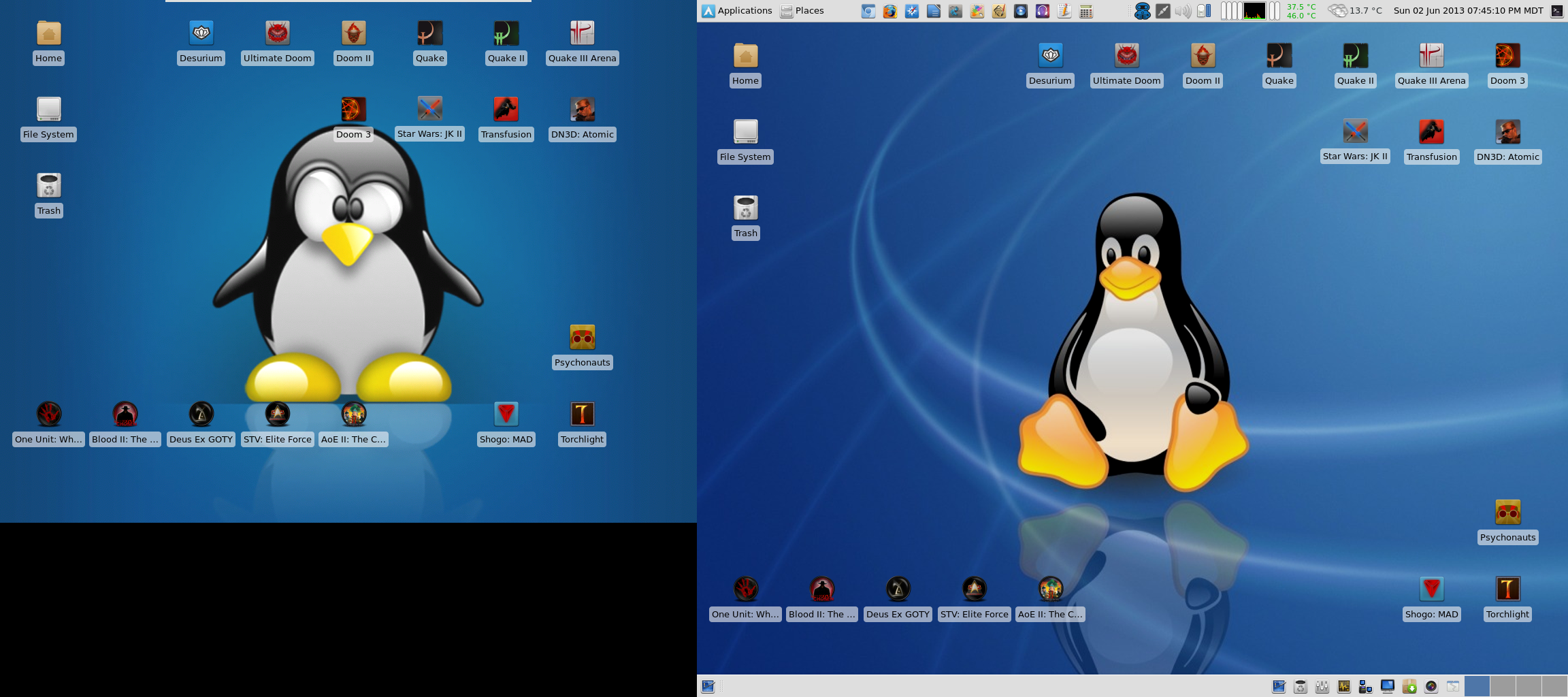
Task: Open the headphones audio player launcher
Action: 1043,11
